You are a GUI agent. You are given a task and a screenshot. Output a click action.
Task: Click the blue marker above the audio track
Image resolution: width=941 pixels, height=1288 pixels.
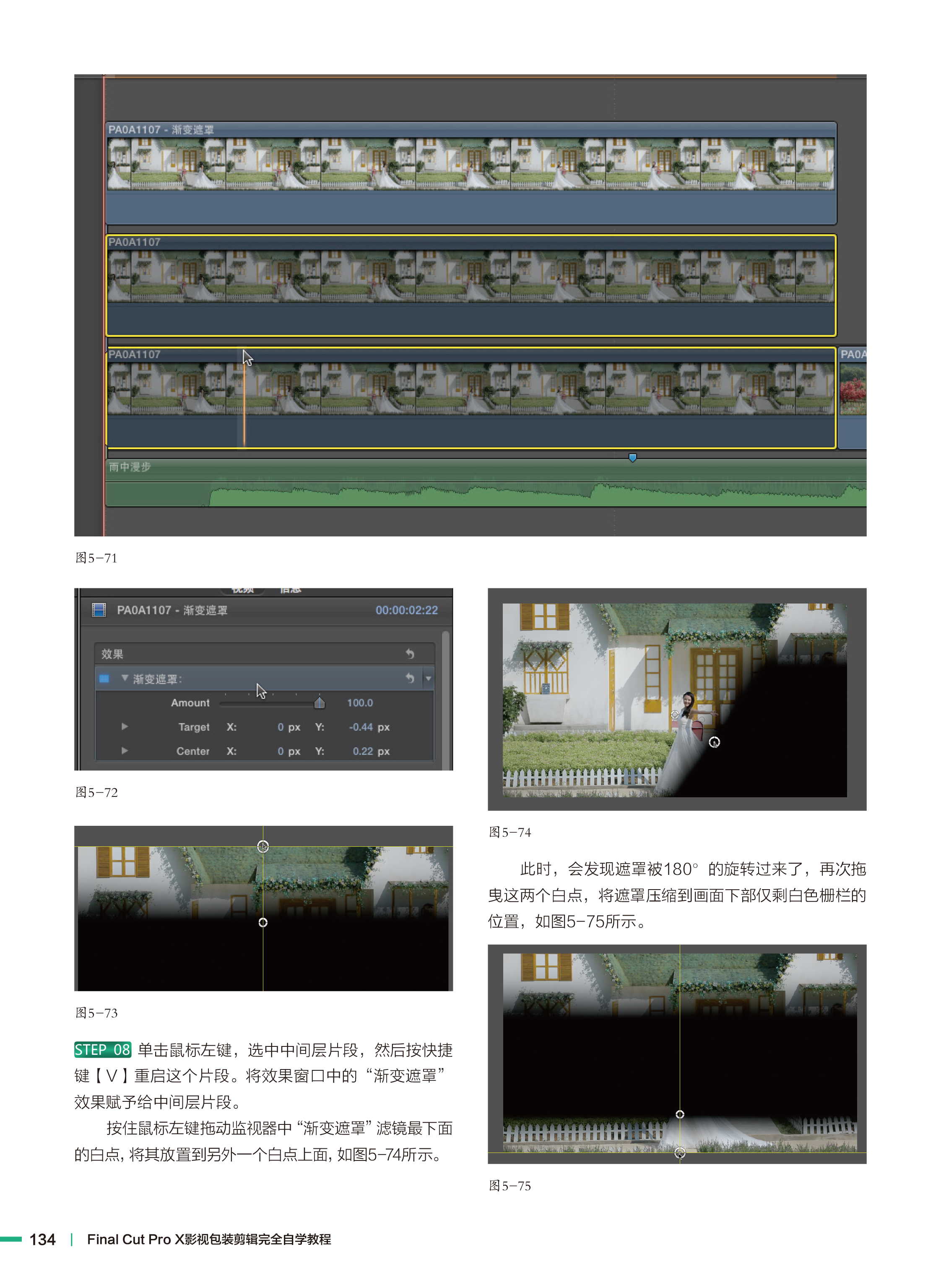pyautogui.click(x=632, y=458)
